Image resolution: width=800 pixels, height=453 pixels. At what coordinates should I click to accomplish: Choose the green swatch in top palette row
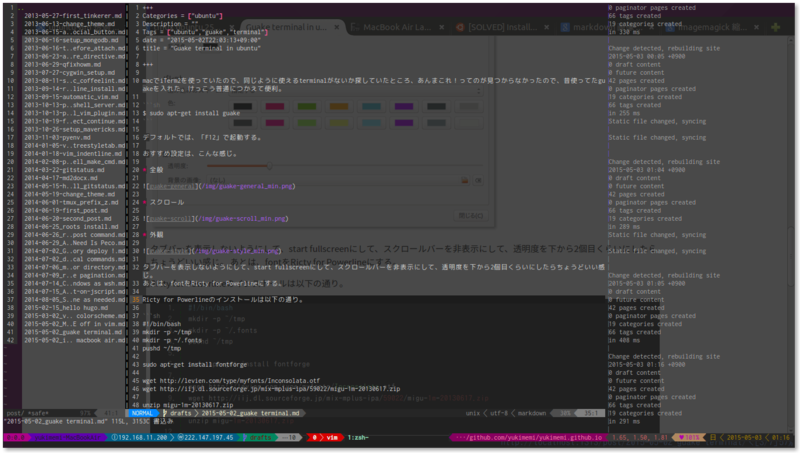coord(308,106)
